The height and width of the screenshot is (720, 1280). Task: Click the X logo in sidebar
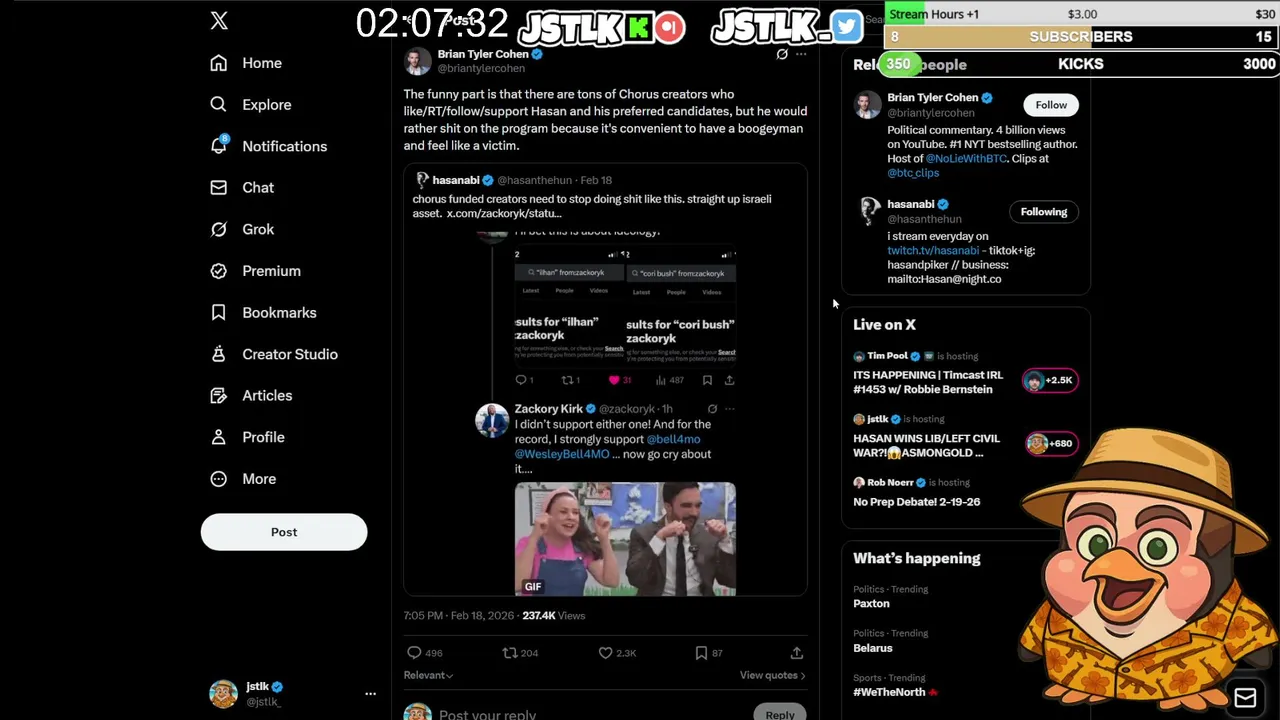219,21
